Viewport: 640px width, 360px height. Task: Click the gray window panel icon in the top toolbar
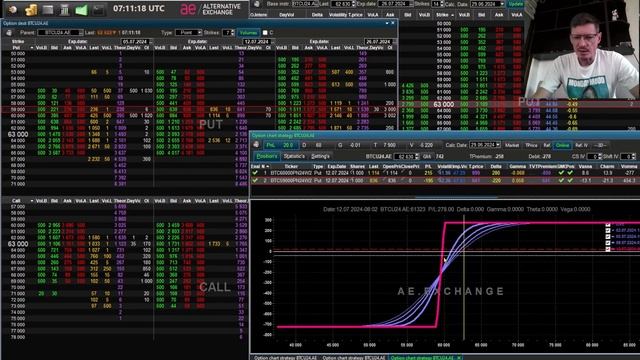coord(48,10)
